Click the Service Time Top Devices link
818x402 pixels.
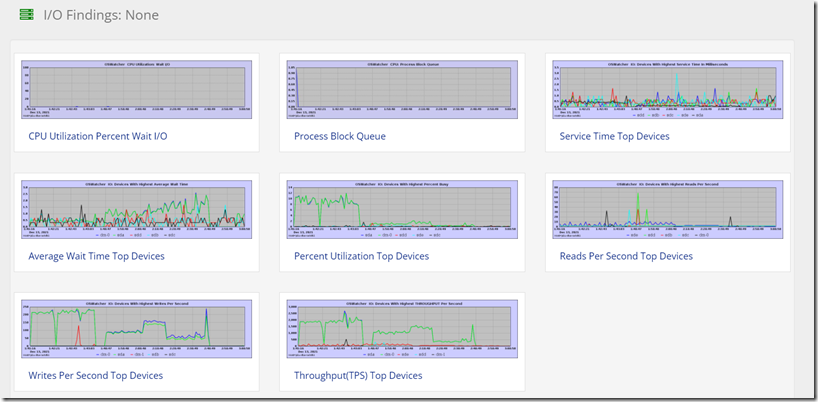615,137
